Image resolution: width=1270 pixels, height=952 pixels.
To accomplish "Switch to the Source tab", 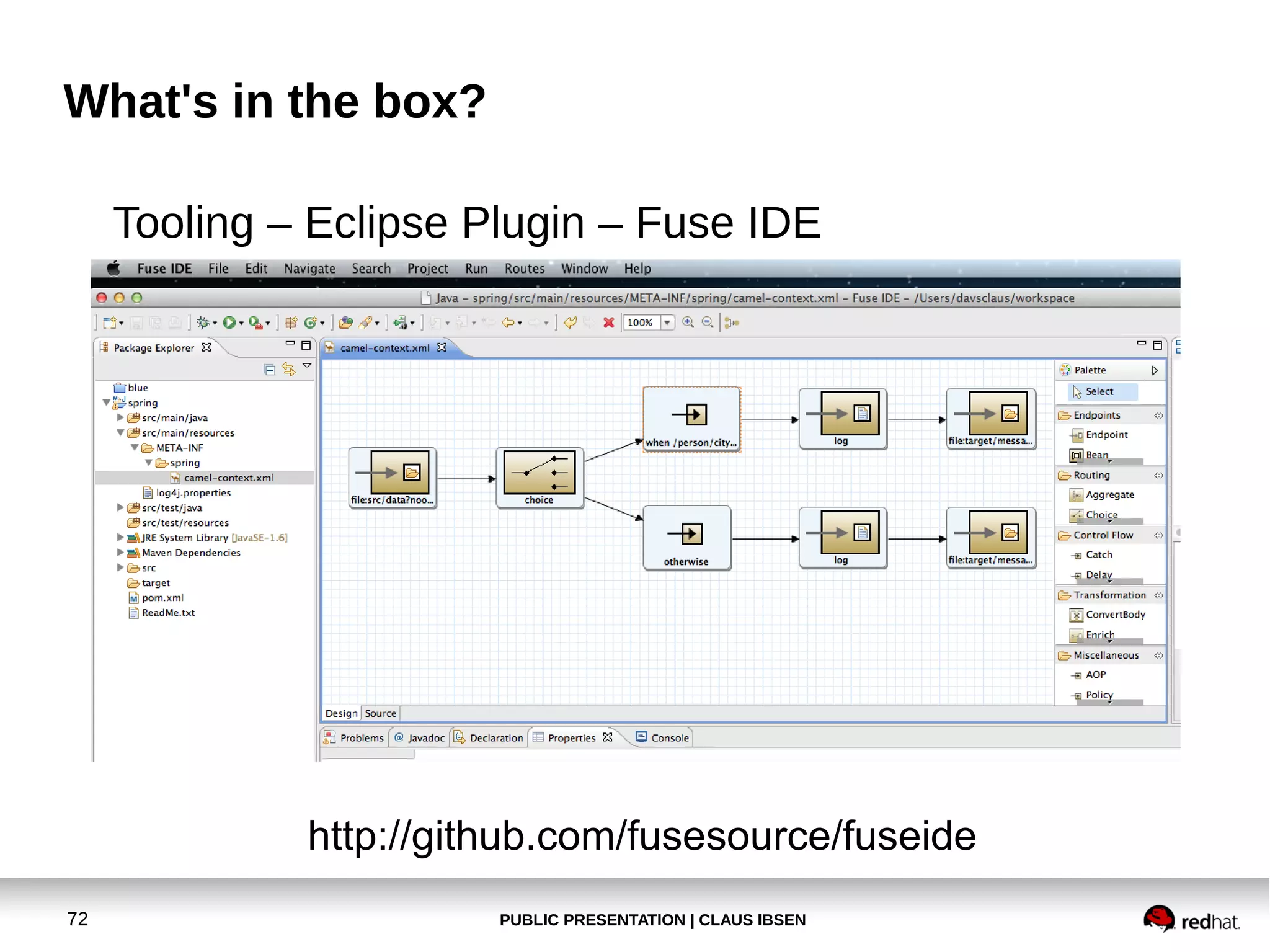I will (x=380, y=714).
